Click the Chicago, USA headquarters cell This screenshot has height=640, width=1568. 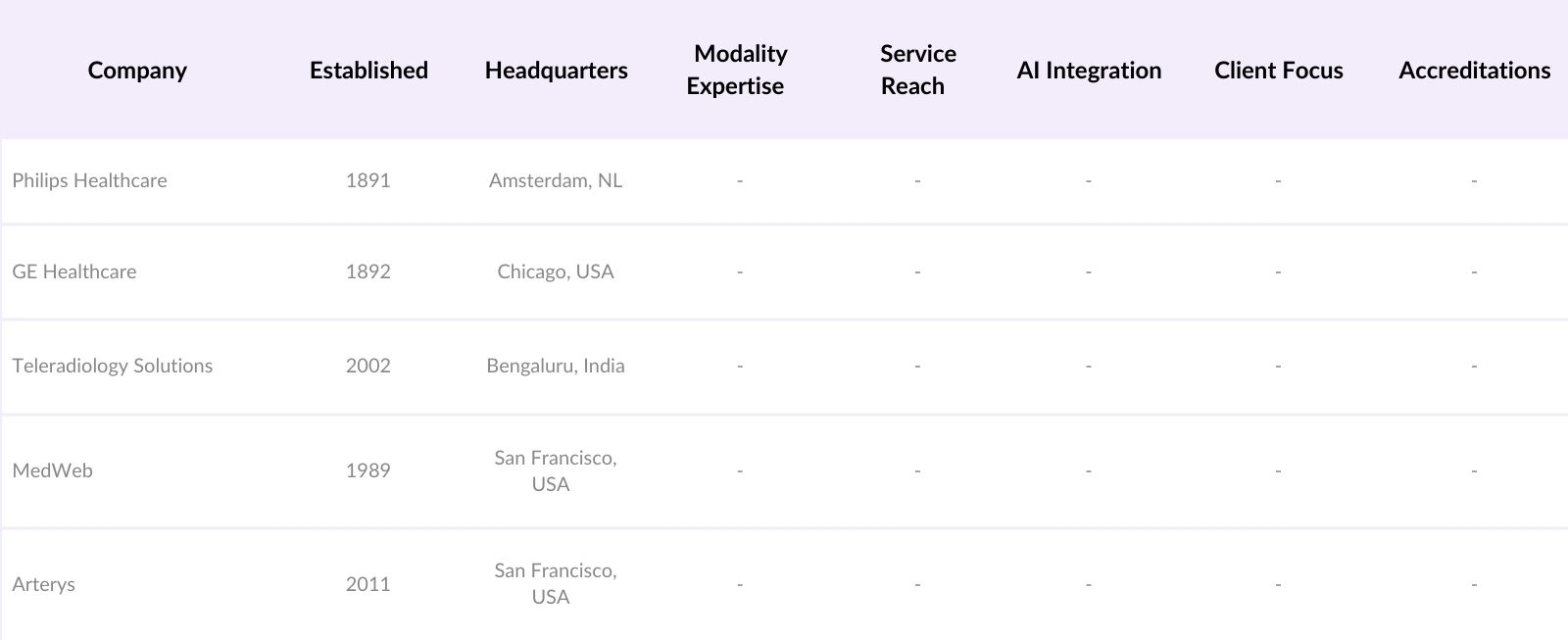(x=556, y=271)
